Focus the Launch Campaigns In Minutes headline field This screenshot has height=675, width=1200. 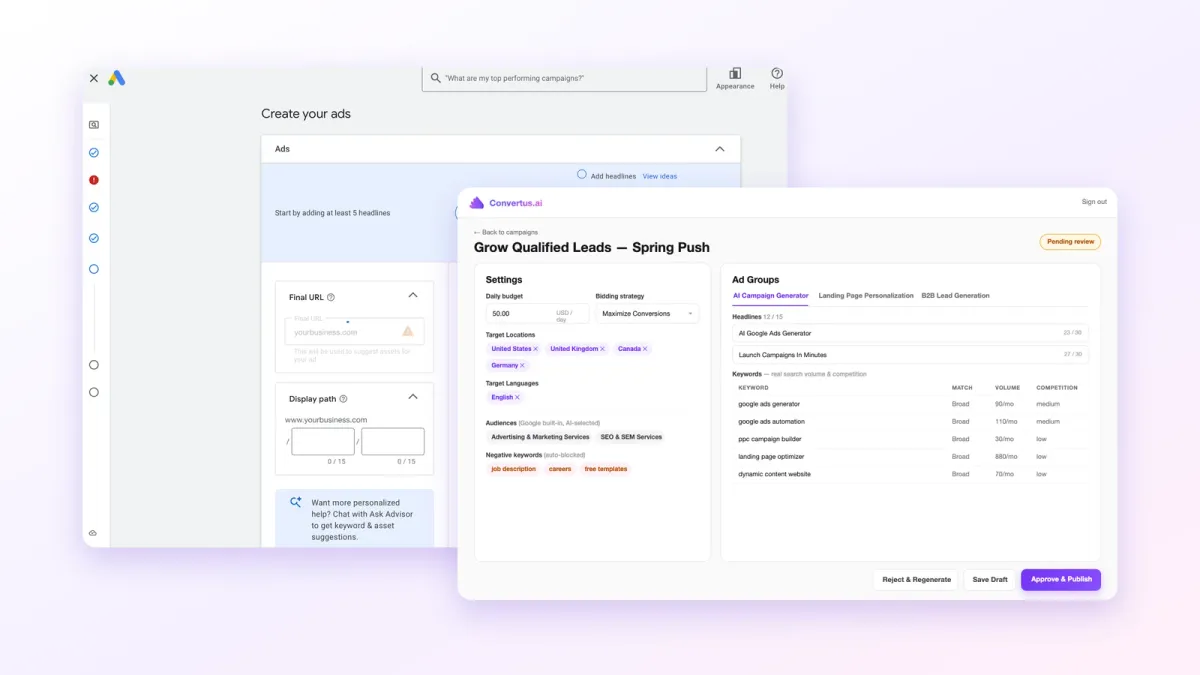pos(910,355)
